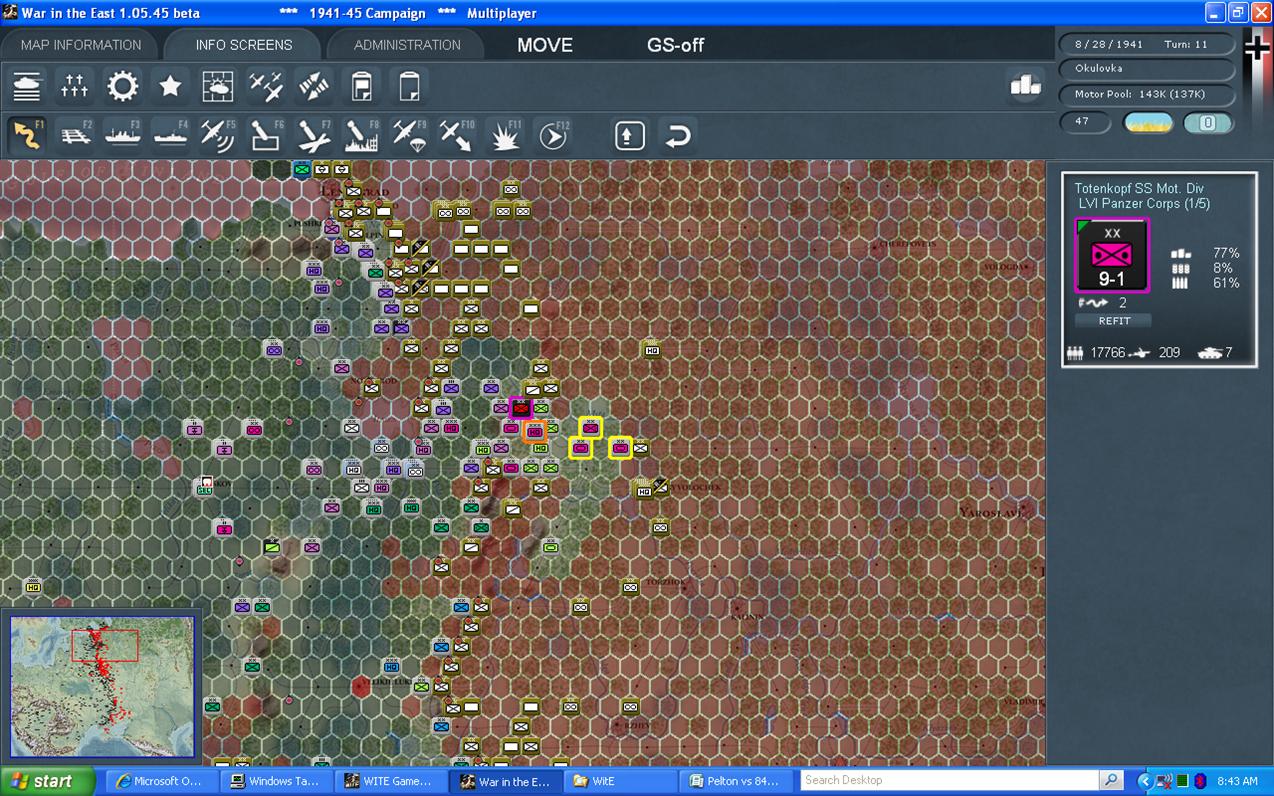Click the star icon in top toolbar

click(171, 86)
